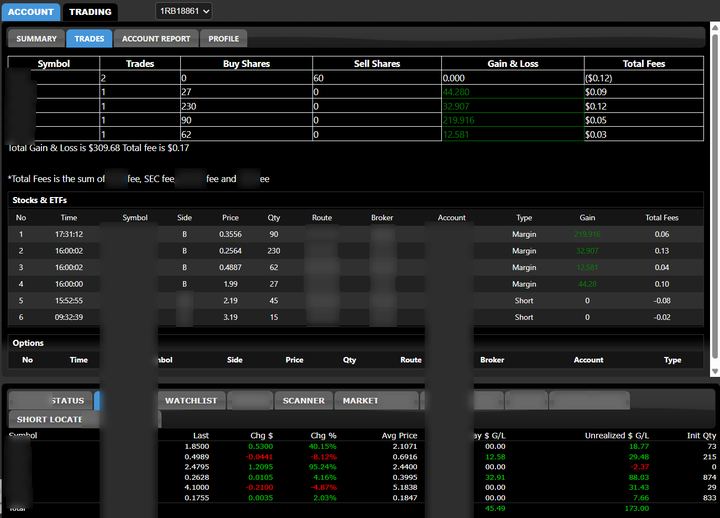This screenshot has width=720, height=518.
Task: Click the price 0.3556 cell
Action: 230,234
